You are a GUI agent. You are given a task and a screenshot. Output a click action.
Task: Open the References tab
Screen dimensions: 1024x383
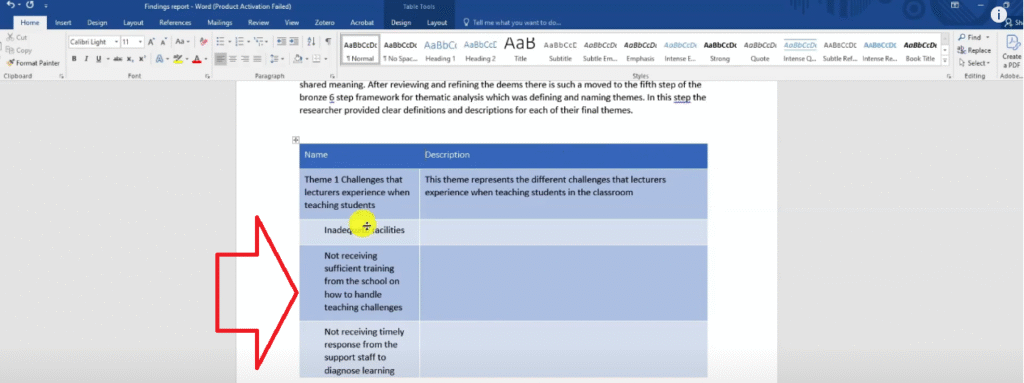tap(175, 22)
